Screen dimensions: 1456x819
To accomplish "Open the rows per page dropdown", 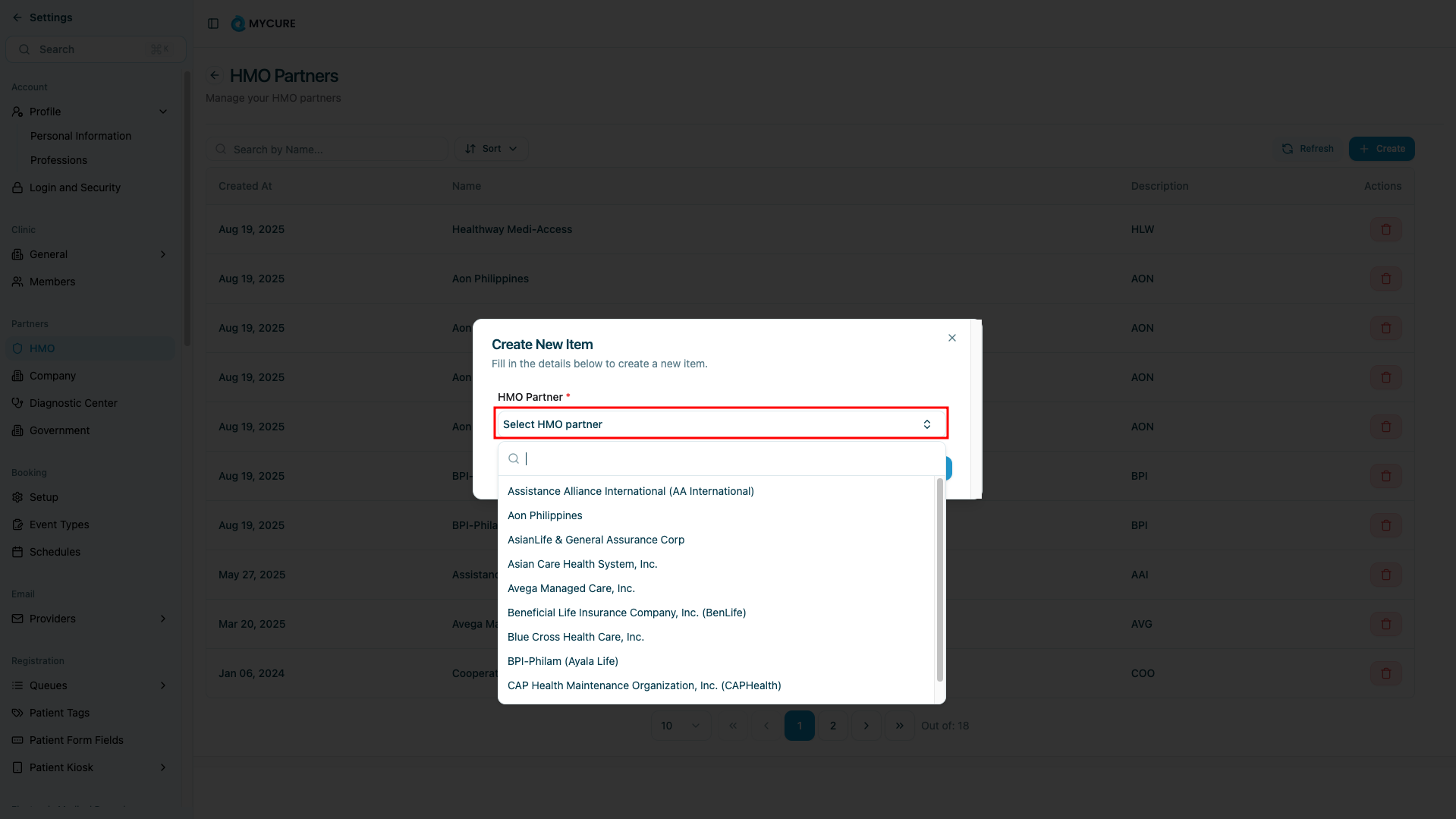I will pyautogui.click(x=680, y=726).
